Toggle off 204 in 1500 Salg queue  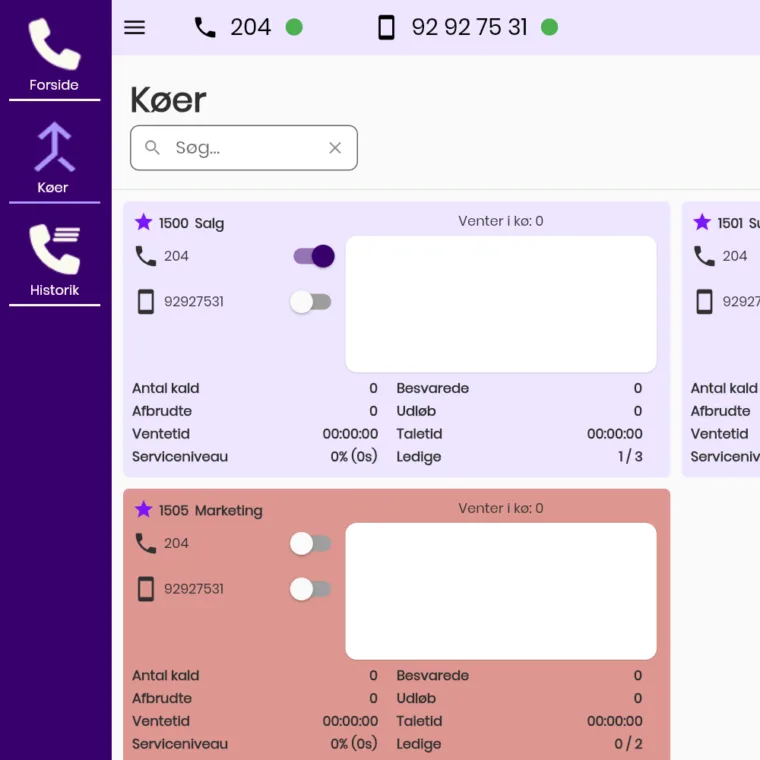click(314, 256)
